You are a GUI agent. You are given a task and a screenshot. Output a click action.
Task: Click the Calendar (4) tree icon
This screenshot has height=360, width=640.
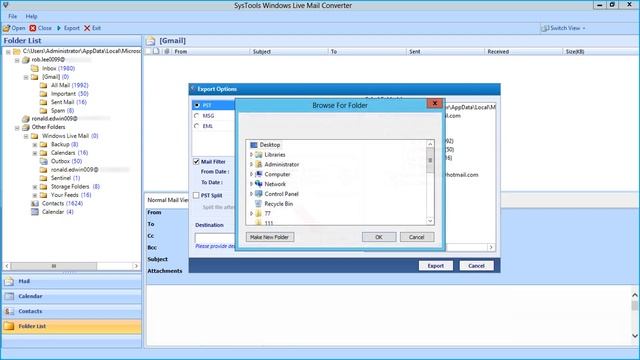click(x=35, y=212)
